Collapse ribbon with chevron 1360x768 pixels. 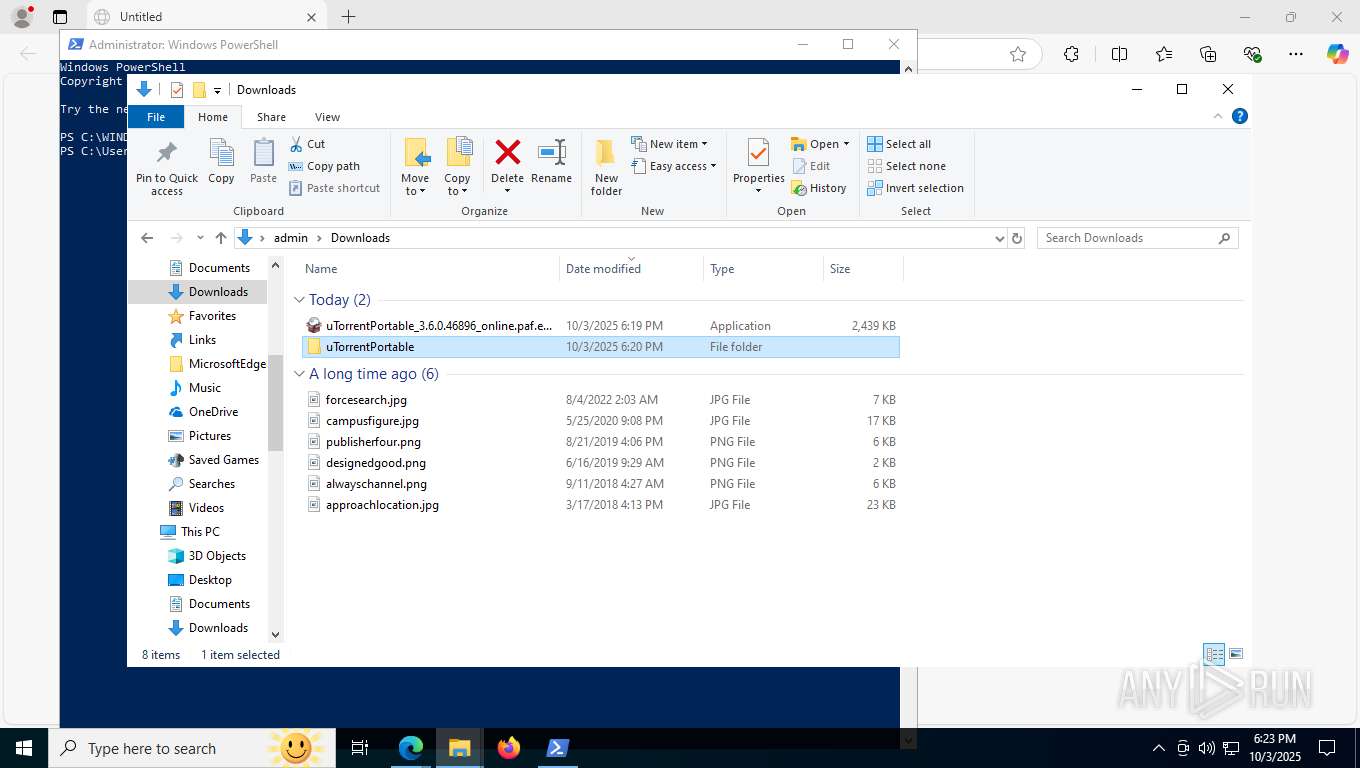1218,116
